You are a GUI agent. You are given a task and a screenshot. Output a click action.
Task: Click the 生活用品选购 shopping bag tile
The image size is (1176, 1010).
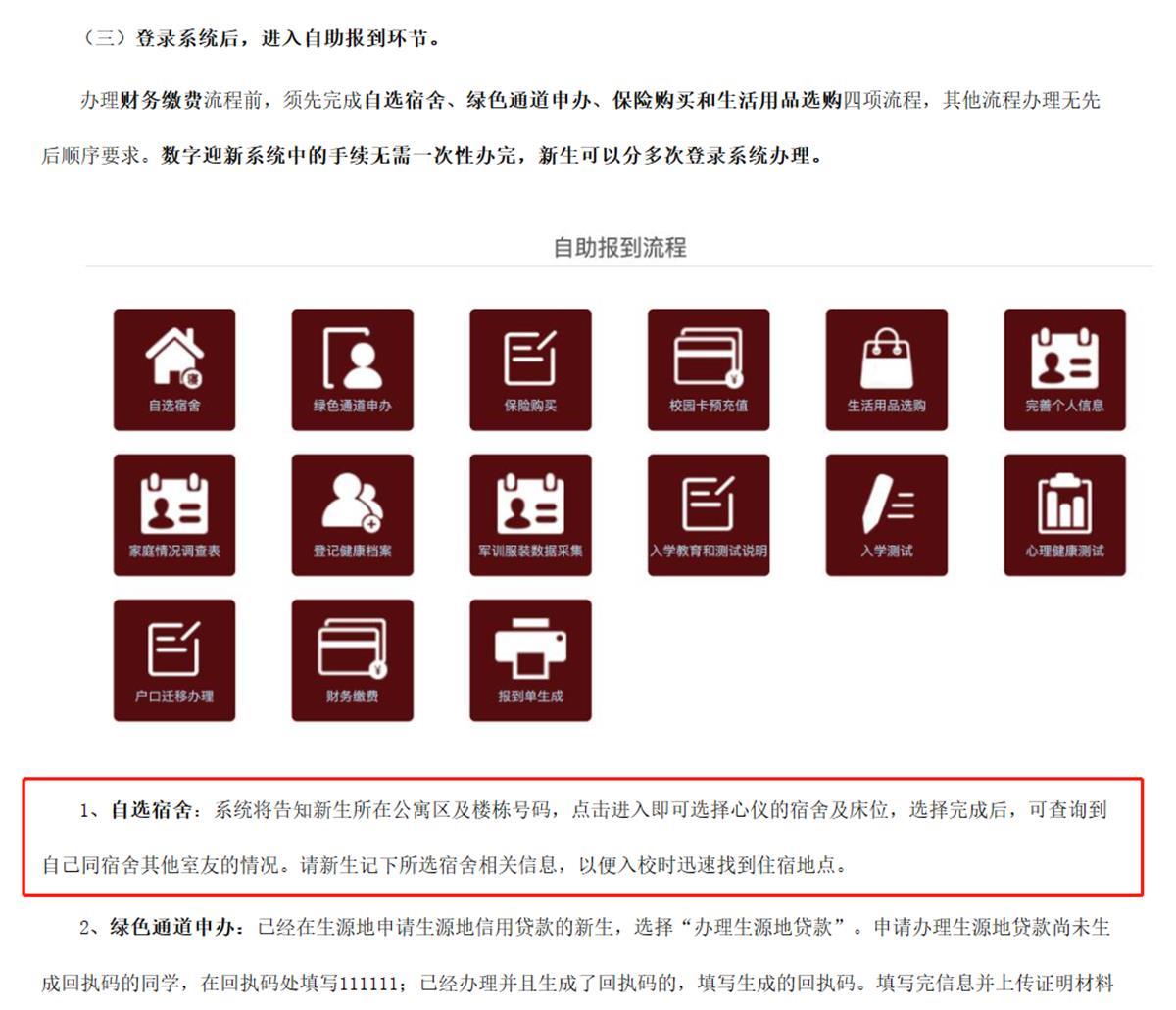coord(886,369)
